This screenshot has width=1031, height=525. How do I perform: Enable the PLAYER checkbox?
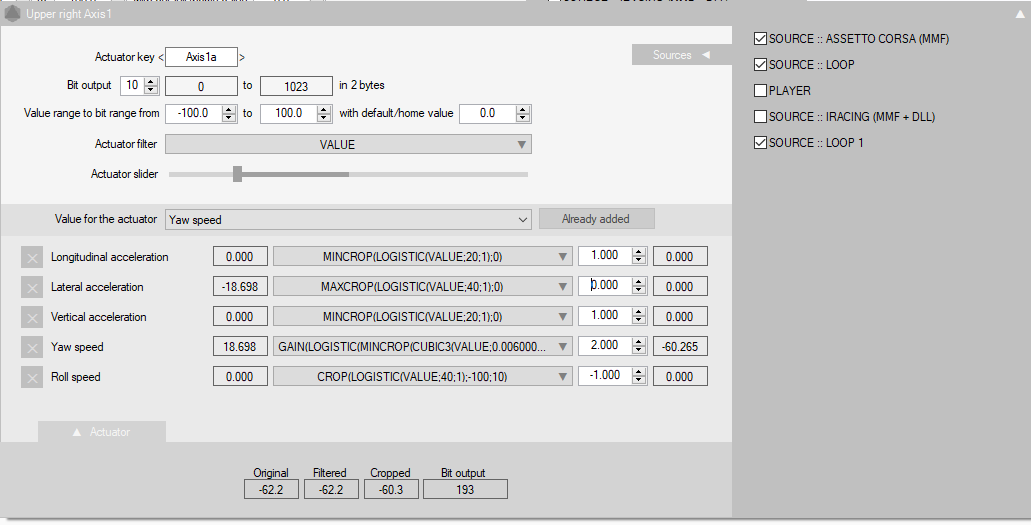coord(760,91)
